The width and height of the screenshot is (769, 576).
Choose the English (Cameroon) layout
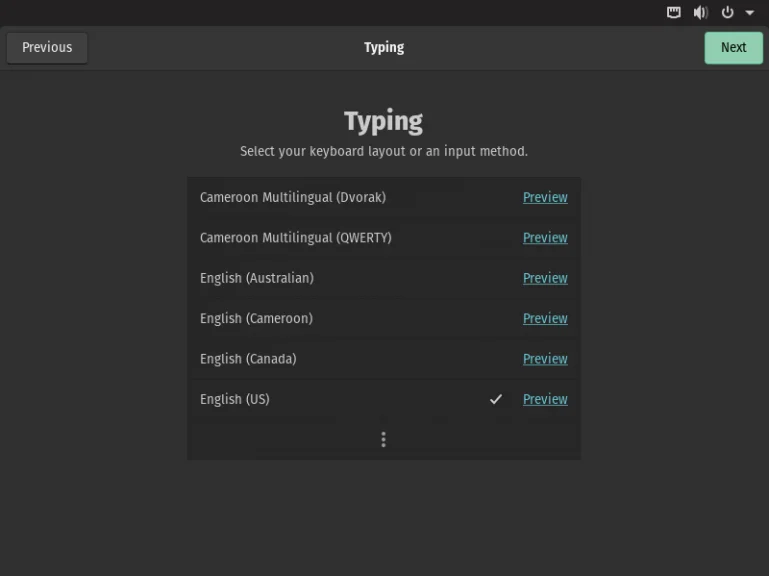(x=256, y=318)
